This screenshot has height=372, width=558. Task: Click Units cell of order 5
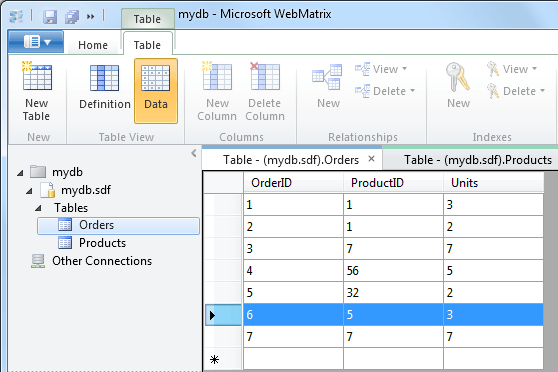(493, 293)
